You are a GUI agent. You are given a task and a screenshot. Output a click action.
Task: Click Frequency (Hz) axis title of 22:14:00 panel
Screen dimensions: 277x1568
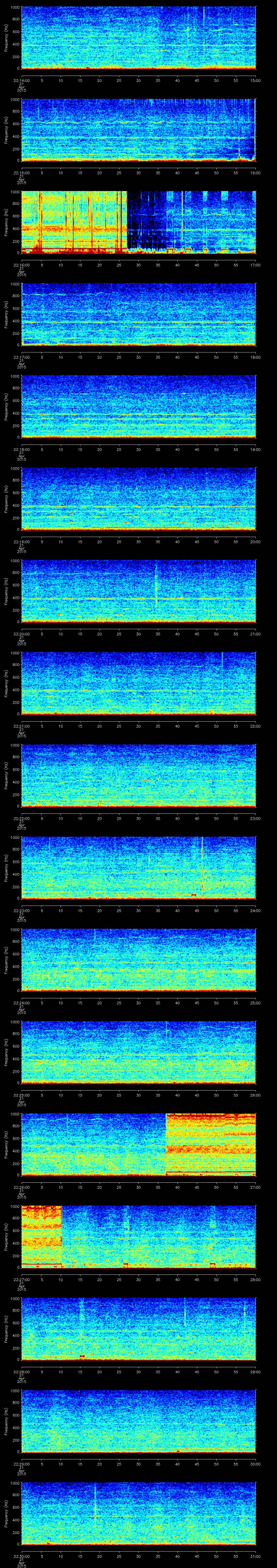tap(6, 38)
